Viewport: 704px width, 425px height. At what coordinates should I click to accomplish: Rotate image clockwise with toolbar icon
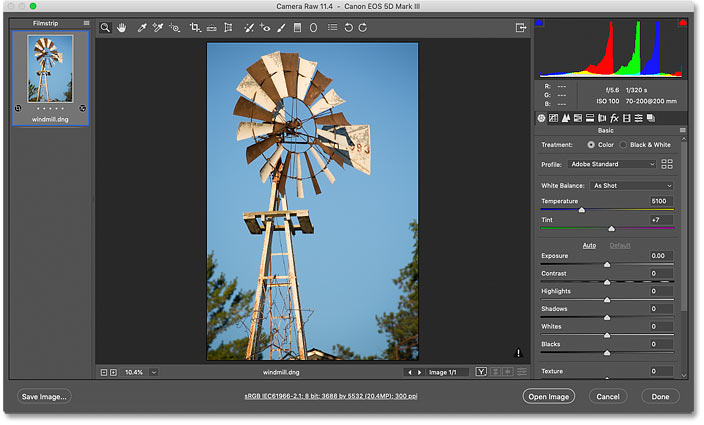[363, 28]
